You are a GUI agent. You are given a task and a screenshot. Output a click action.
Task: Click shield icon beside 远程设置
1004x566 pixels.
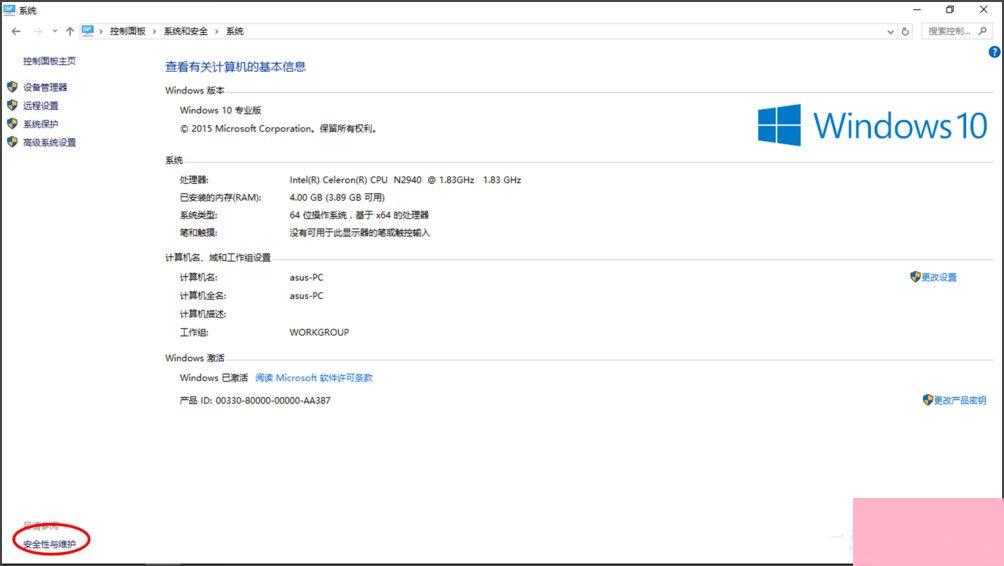(x=12, y=105)
